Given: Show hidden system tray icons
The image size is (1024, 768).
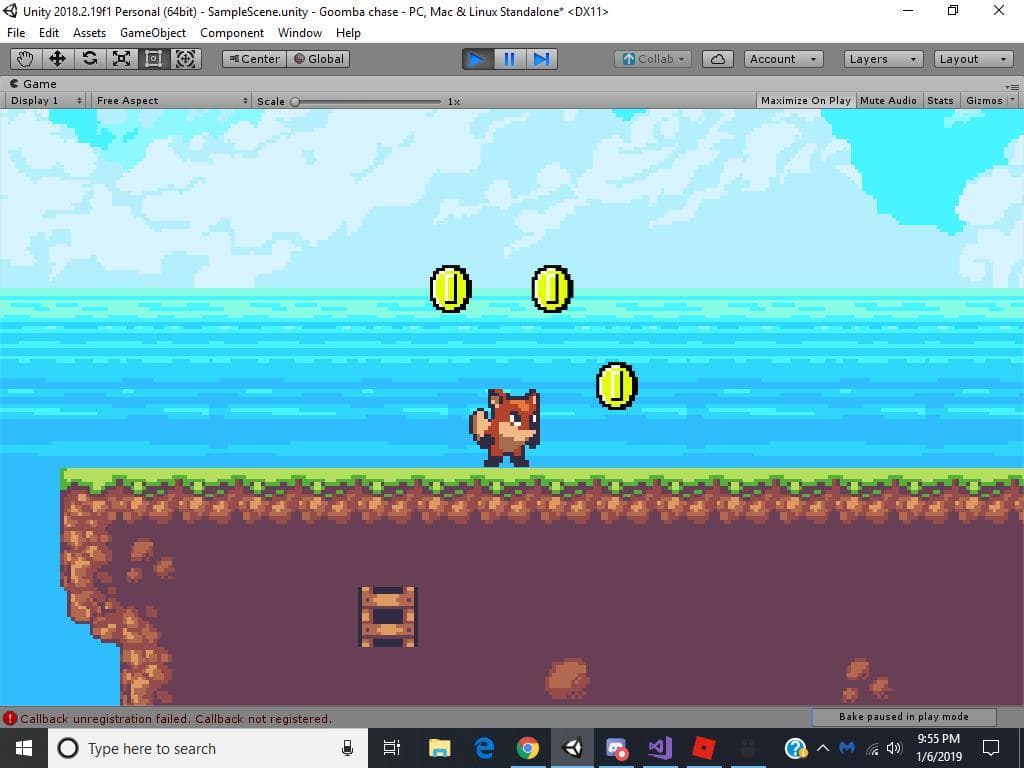Looking at the screenshot, I should tap(823, 748).
